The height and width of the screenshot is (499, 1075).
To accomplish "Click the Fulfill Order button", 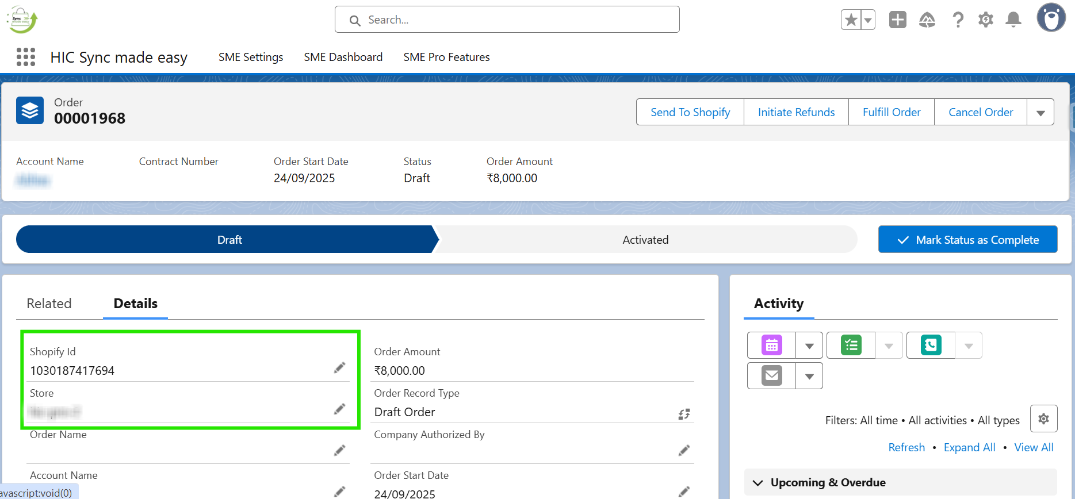I will click(891, 112).
